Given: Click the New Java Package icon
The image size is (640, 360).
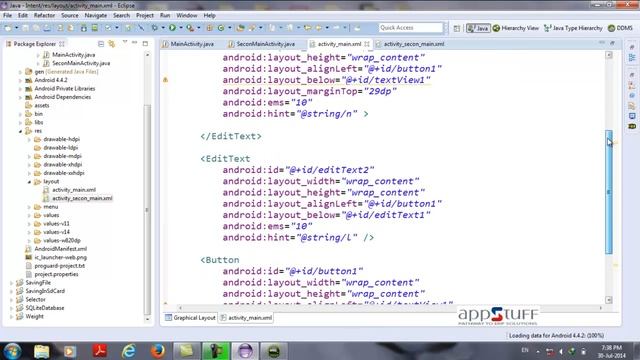Looking at the screenshot, I should tap(209, 28).
